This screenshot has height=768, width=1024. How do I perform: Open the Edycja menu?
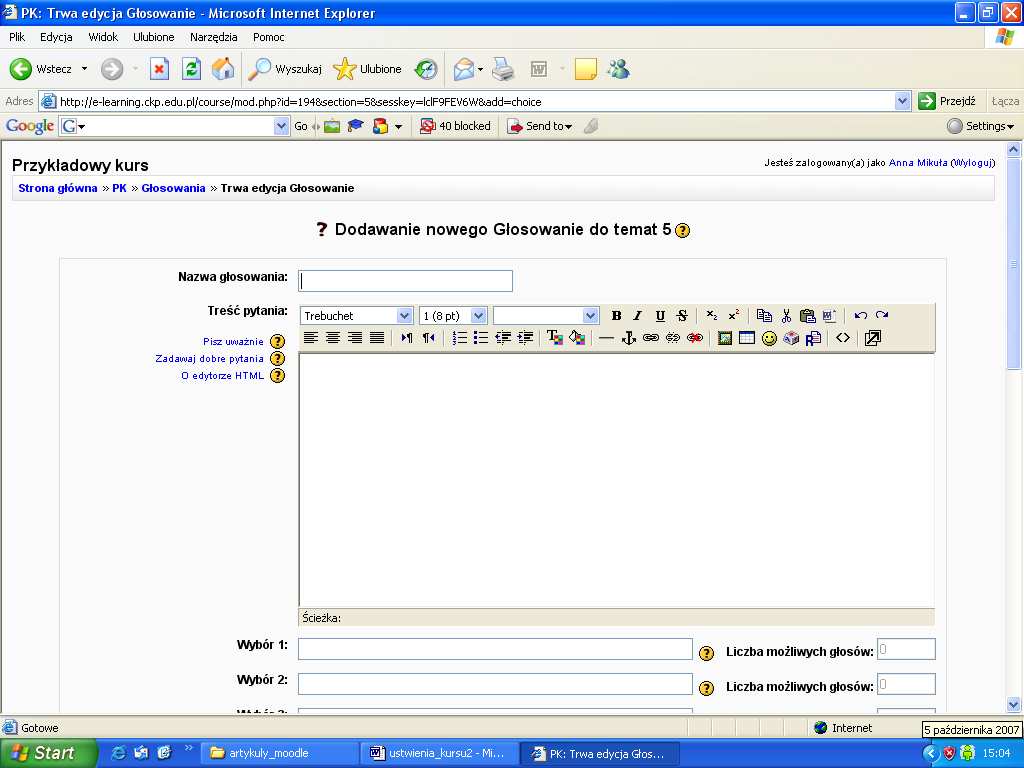(56, 37)
